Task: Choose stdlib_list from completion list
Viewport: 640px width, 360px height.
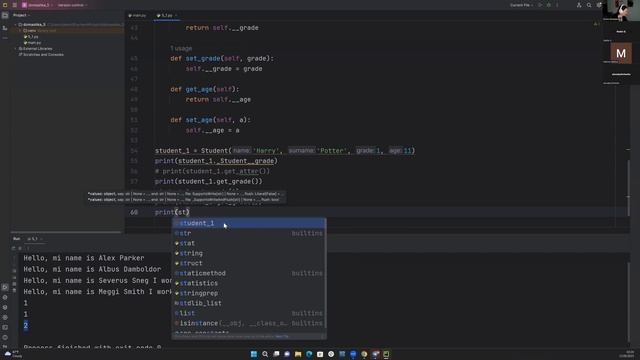Action: 249,303
